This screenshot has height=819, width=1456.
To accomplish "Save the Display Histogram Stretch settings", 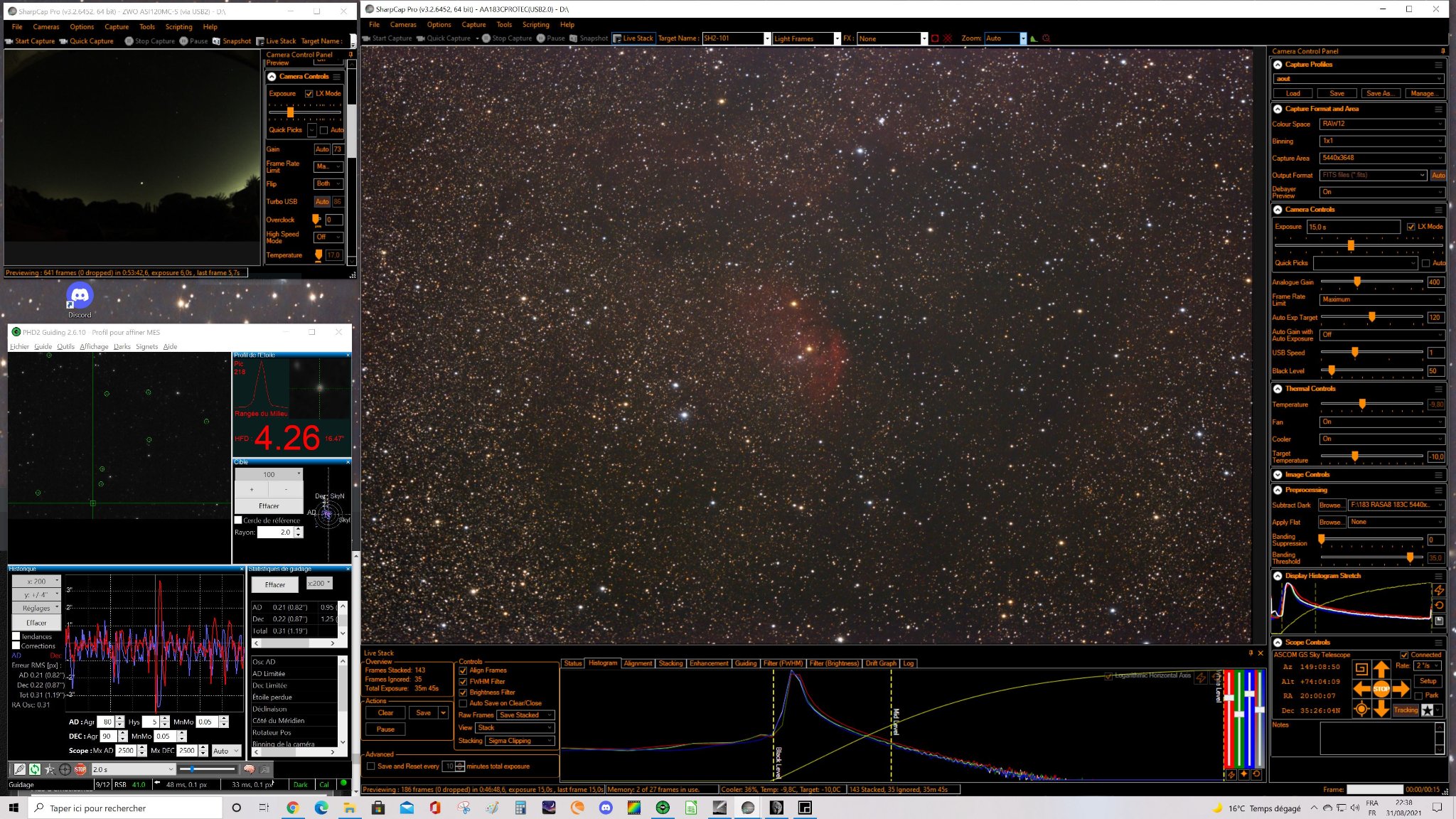I will 1439,621.
